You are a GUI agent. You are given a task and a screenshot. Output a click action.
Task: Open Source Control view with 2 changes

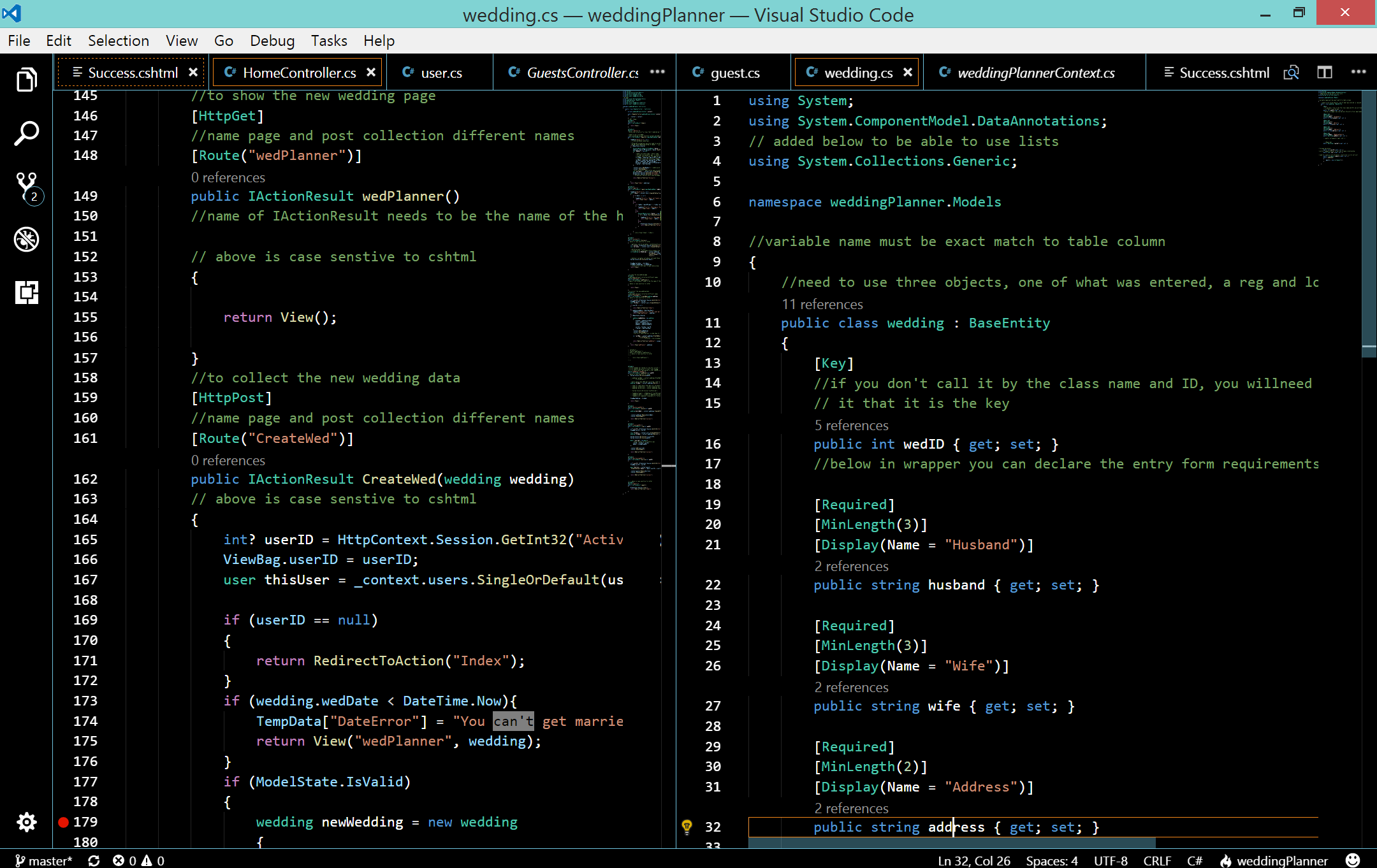pos(27,187)
